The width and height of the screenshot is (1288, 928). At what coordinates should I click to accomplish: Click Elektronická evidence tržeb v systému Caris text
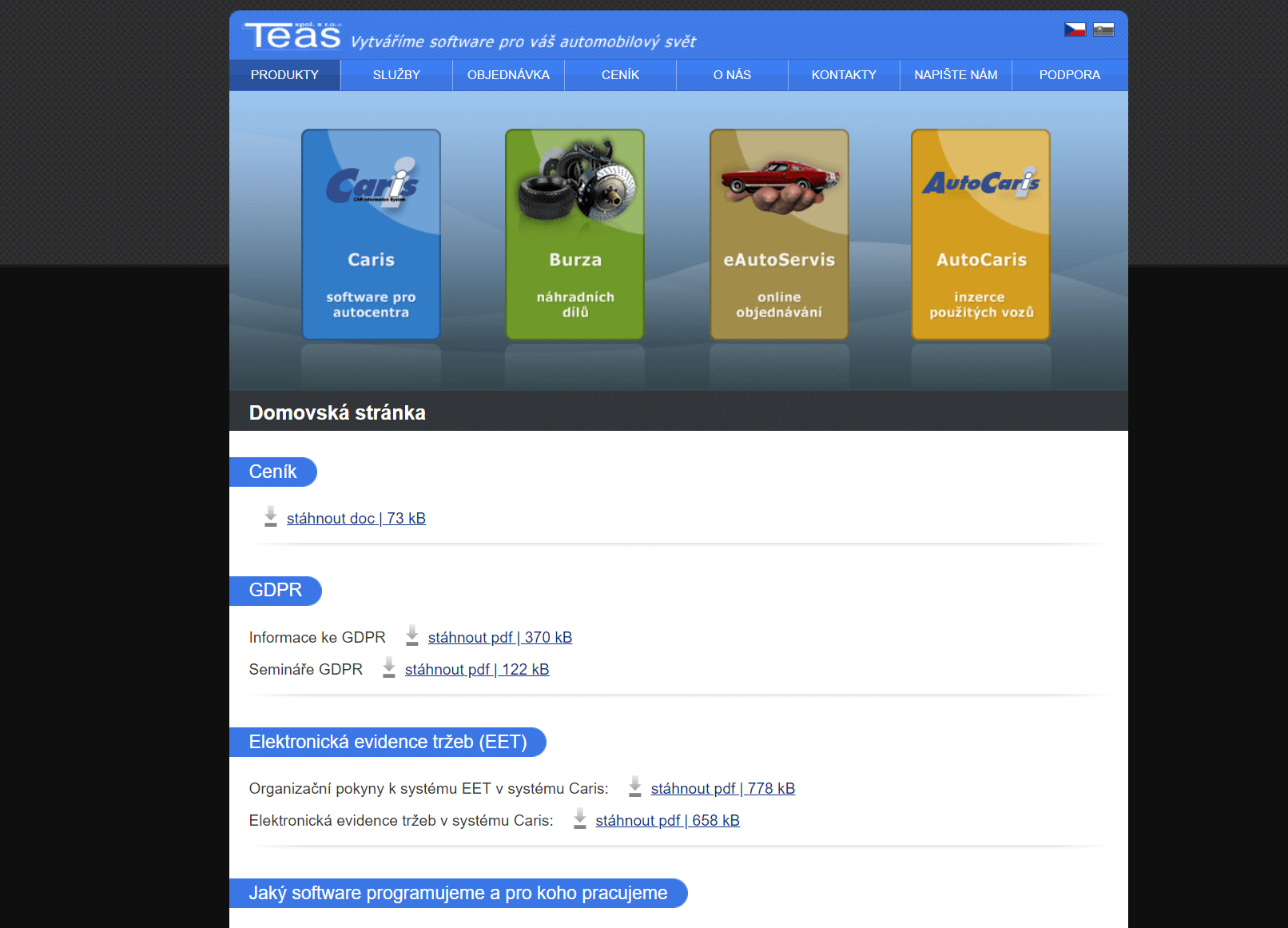pos(401,820)
